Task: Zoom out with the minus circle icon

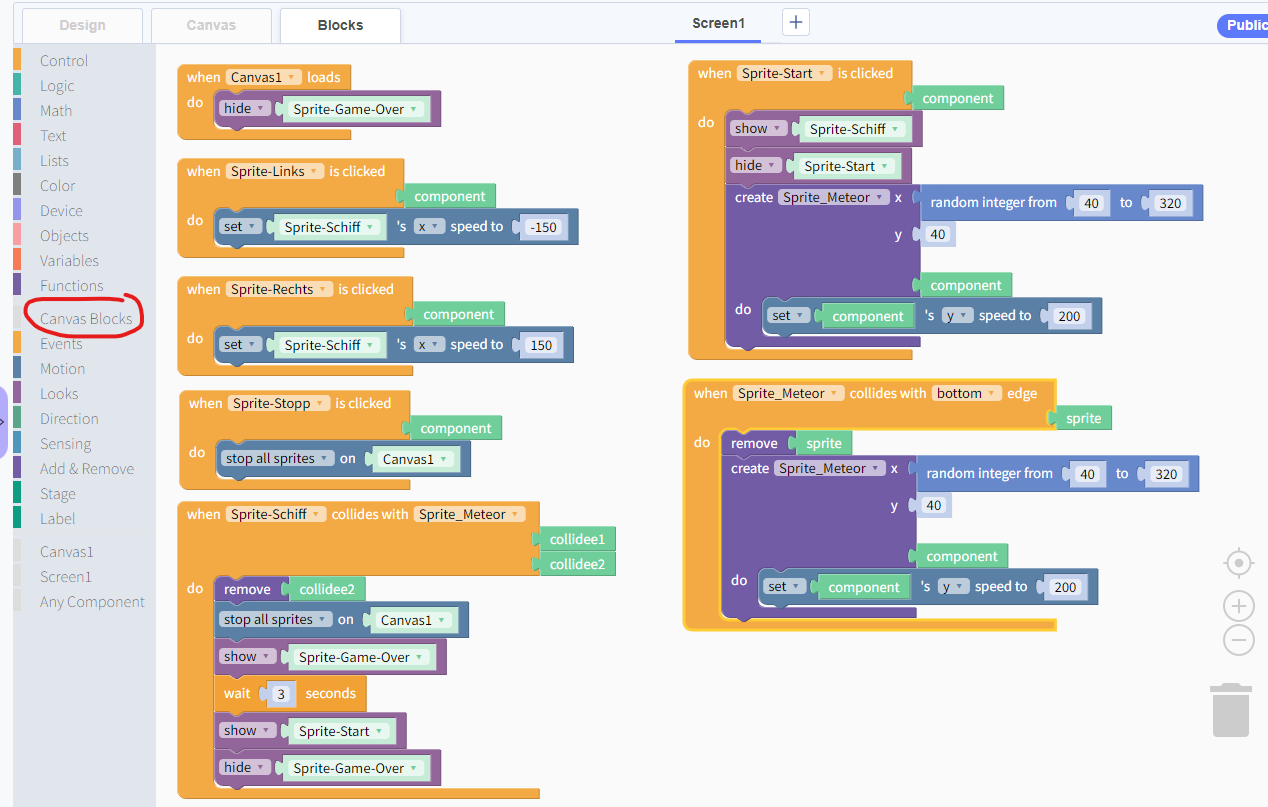Action: point(1238,640)
